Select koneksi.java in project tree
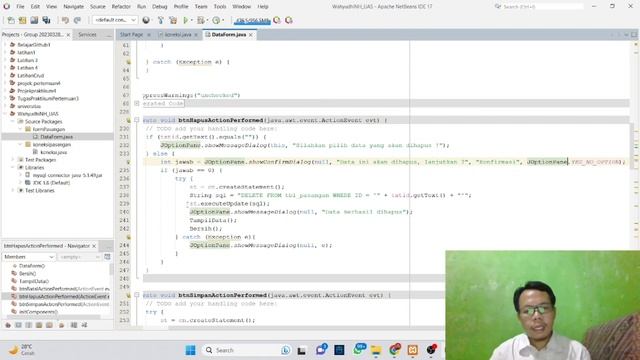Viewport: 640px width, 360px height. pyautogui.click(x=53, y=152)
